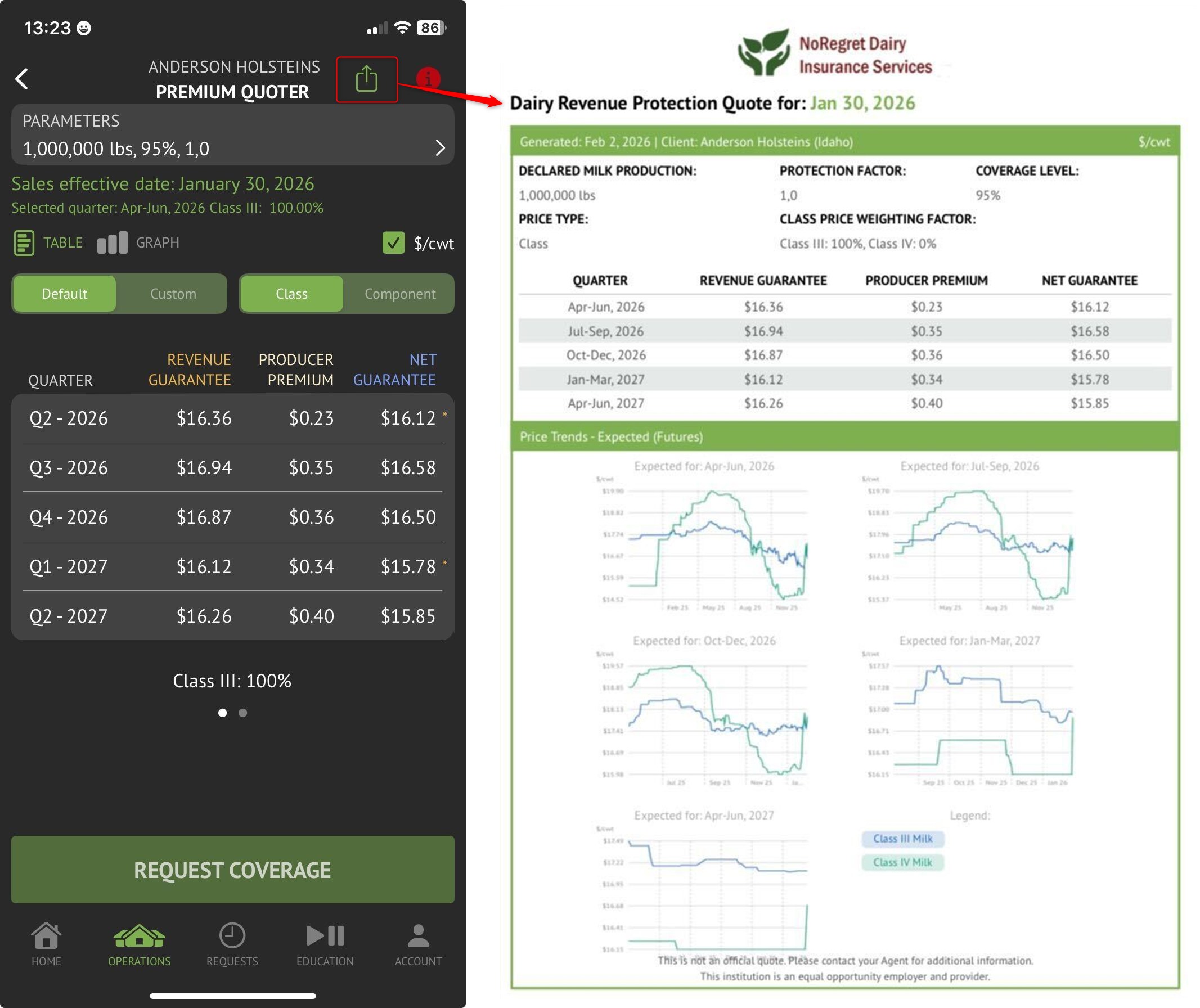Select the Component segment

tap(399, 294)
